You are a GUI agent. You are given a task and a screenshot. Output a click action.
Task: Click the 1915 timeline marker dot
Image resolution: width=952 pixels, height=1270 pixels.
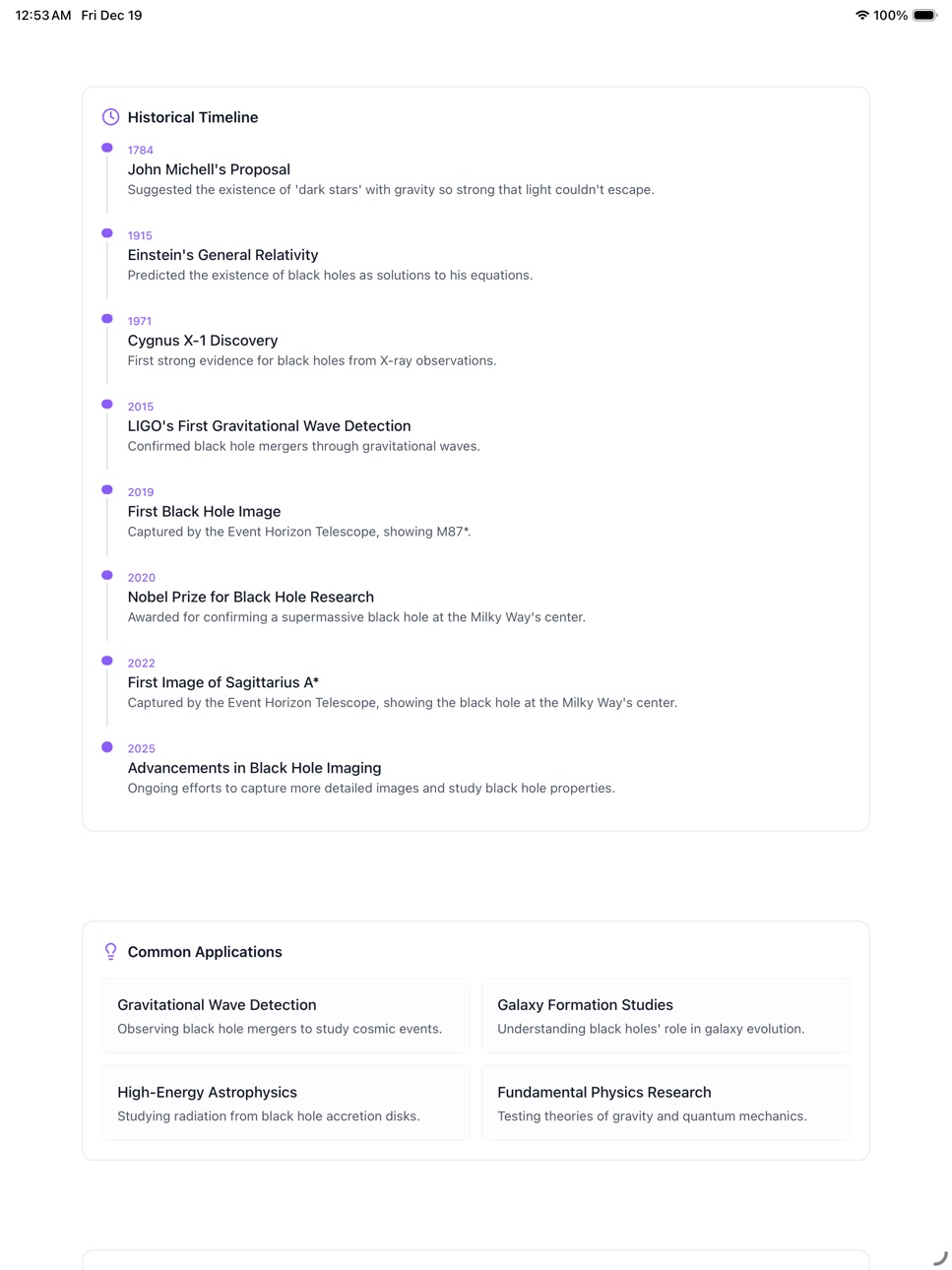tap(107, 233)
